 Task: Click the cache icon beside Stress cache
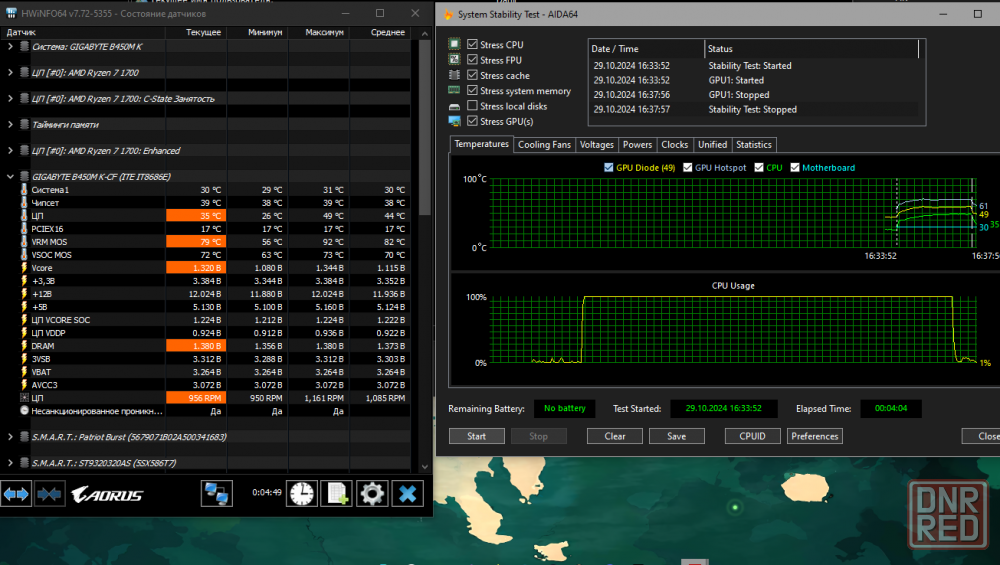[454, 75]
